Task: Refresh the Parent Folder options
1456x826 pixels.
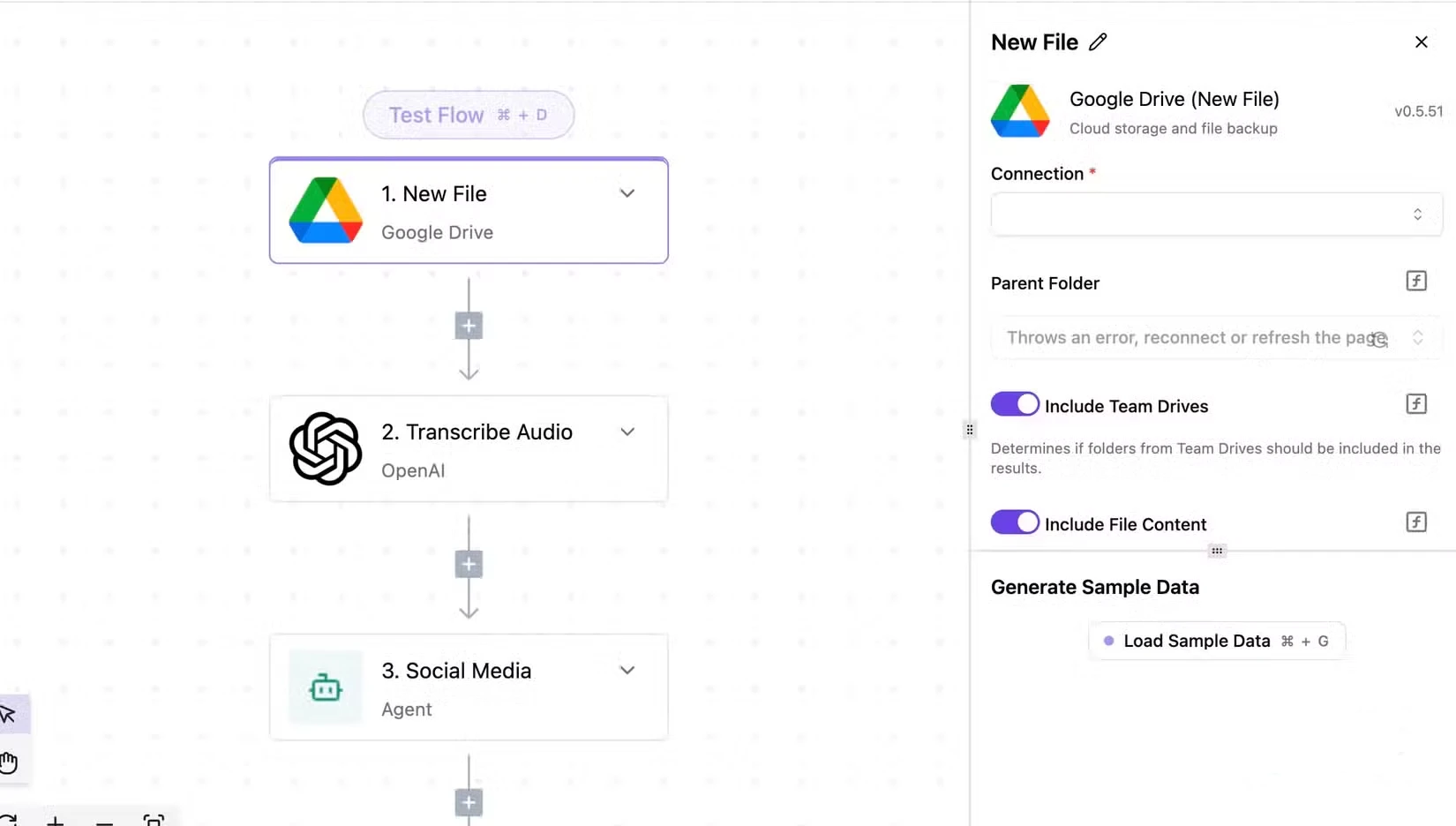Action: coord(1380,340)
